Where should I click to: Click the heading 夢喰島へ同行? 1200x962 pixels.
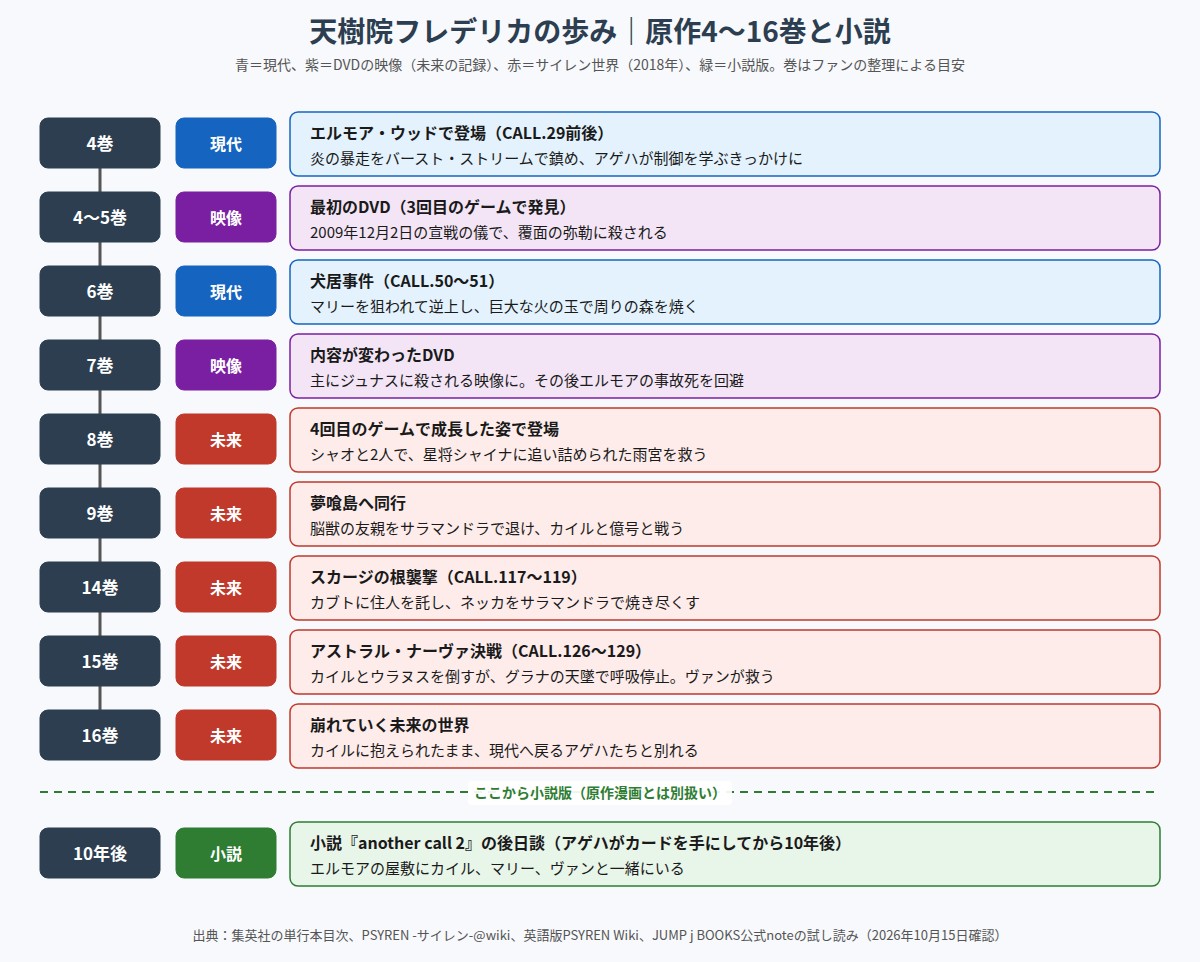coord(358,503)
